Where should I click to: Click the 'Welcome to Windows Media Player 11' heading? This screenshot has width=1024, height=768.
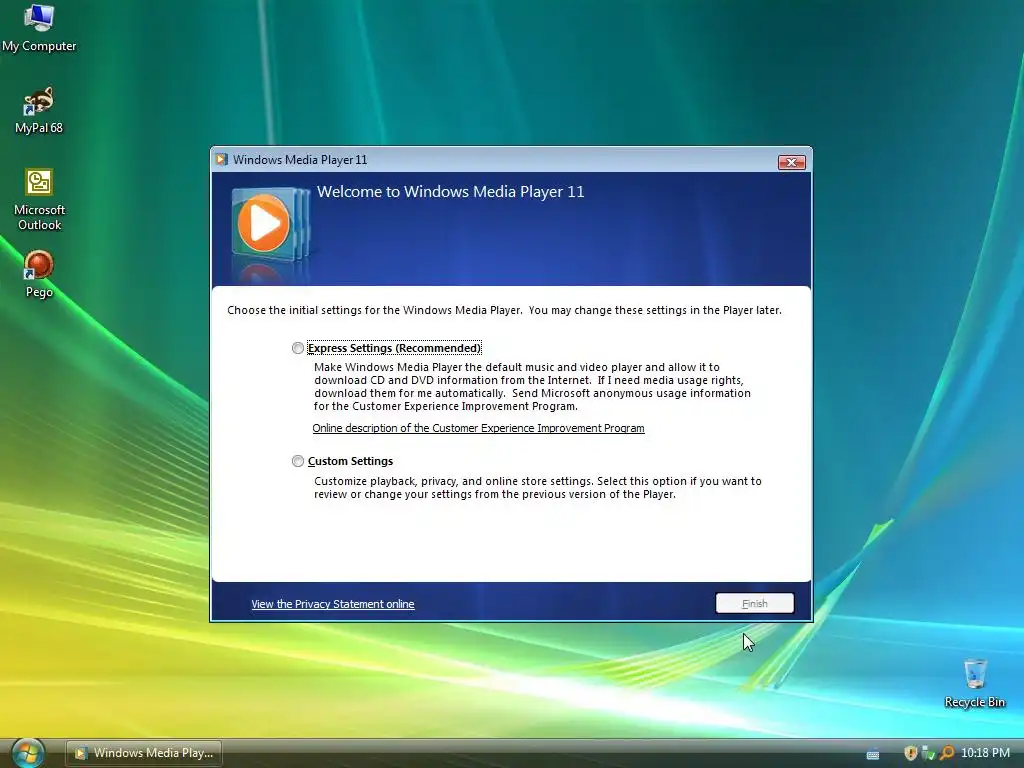(450, 192)
